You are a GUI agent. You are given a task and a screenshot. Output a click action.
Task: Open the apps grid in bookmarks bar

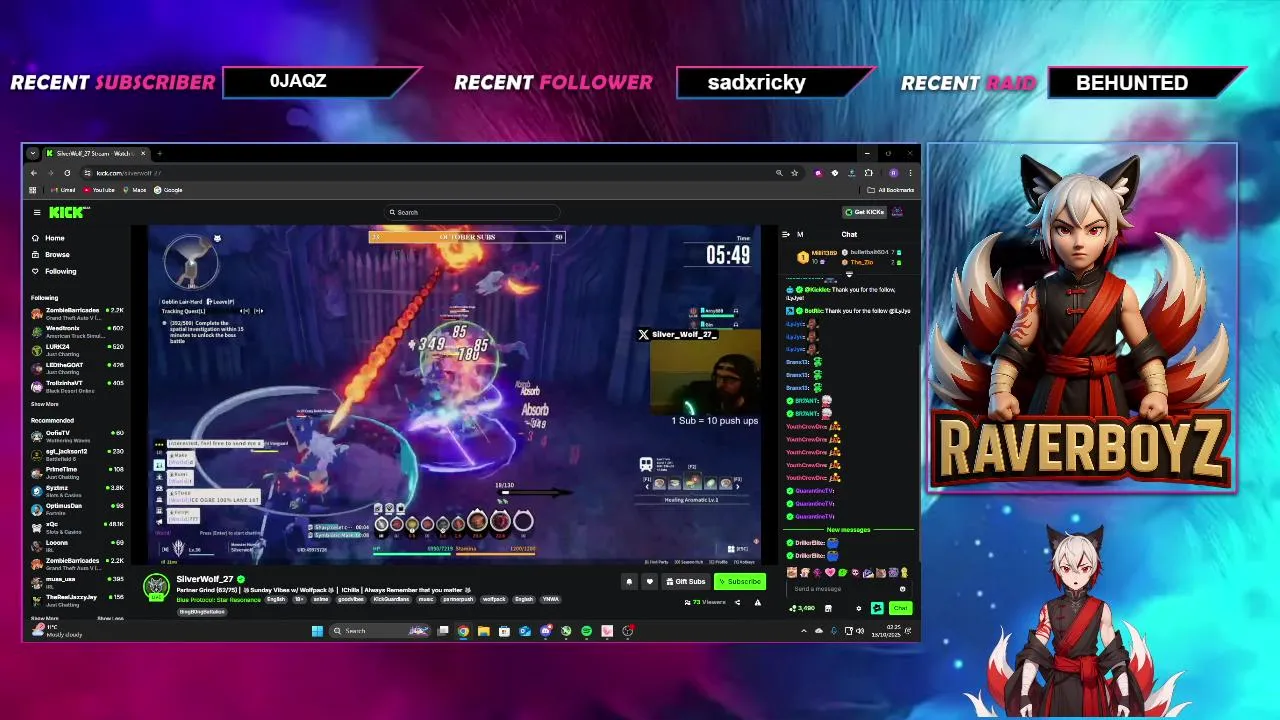pyautogui.click(x=33, y=190)
